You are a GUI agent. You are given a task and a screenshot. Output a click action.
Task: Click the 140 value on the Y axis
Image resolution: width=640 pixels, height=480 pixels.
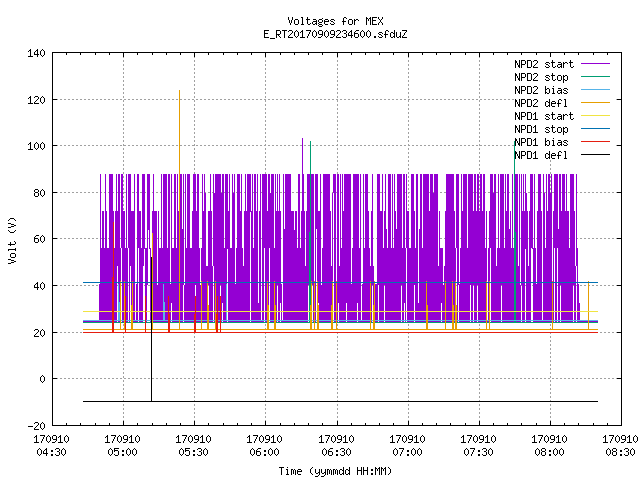[x=36, y=53]
